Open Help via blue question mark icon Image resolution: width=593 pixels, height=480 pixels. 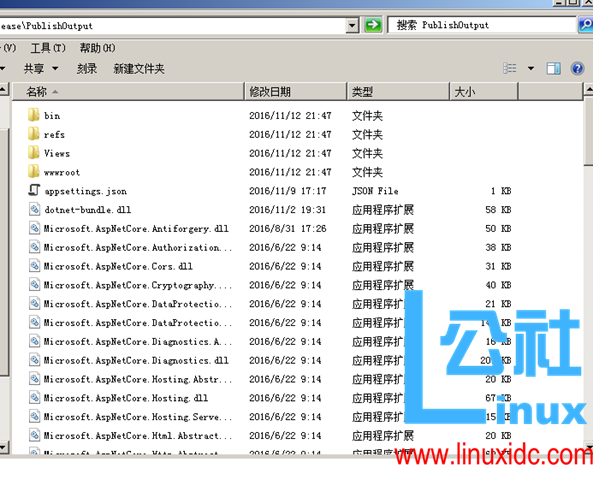[x=577, y=68]
